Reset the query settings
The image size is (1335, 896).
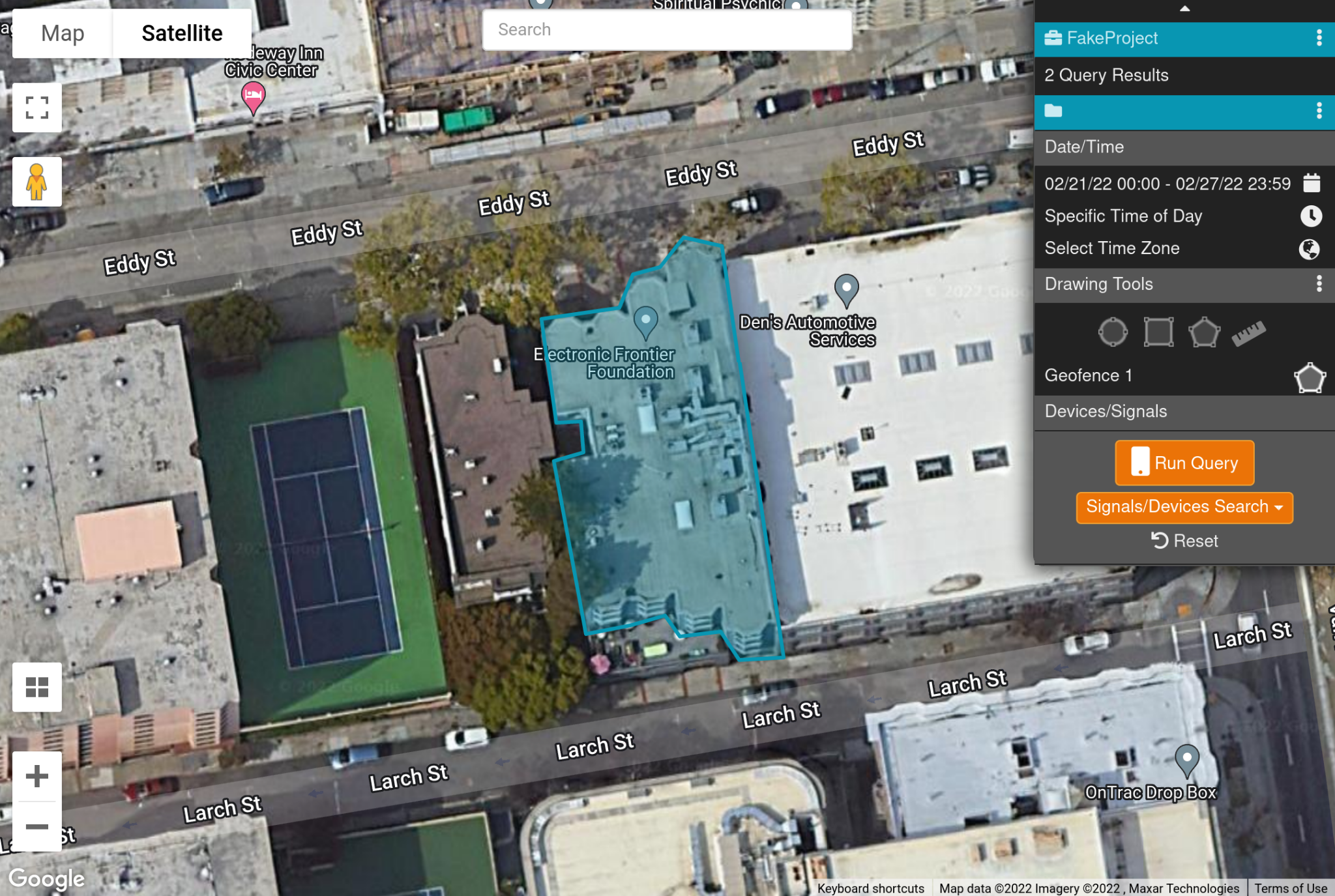[1184, 541]
